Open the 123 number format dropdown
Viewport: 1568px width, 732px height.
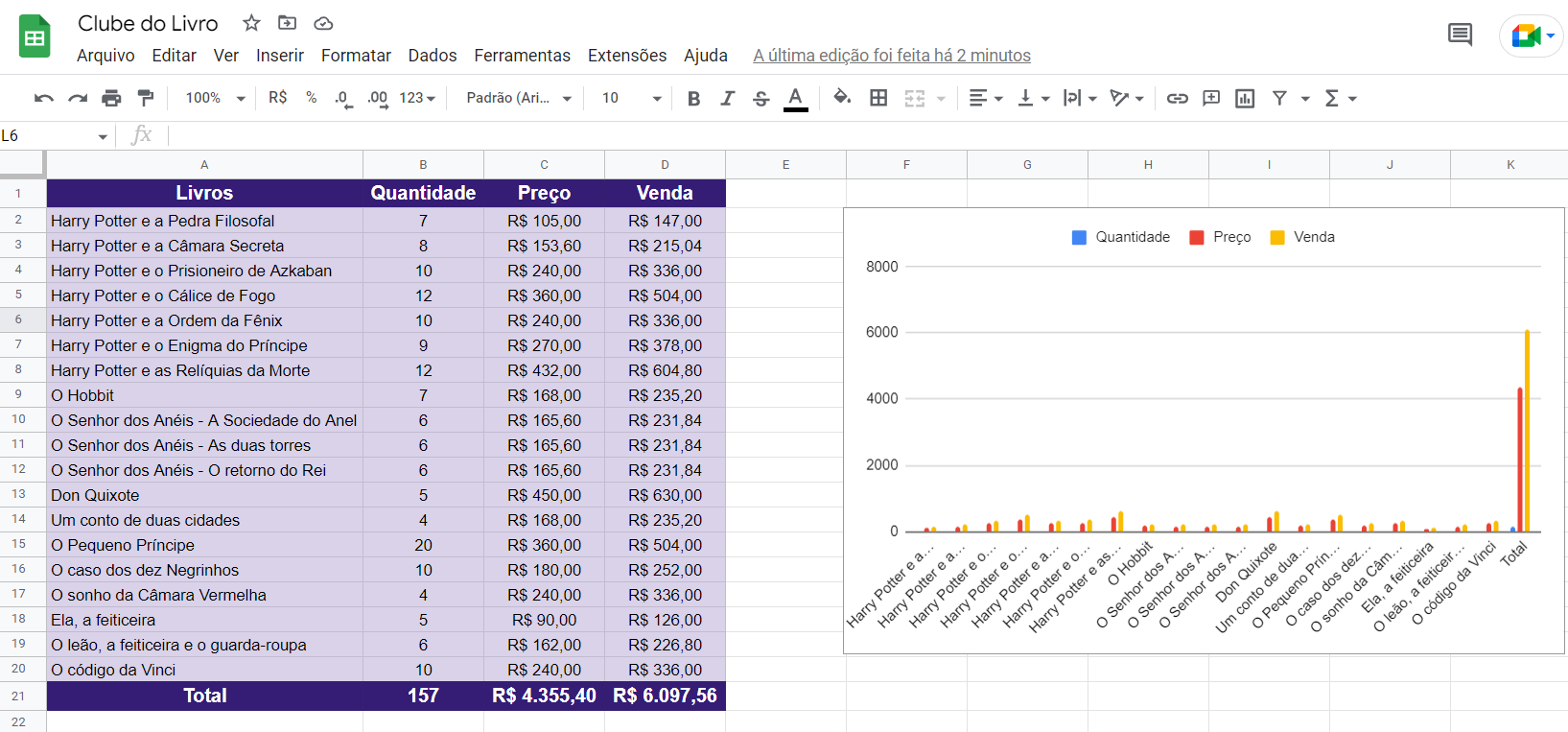417,98
